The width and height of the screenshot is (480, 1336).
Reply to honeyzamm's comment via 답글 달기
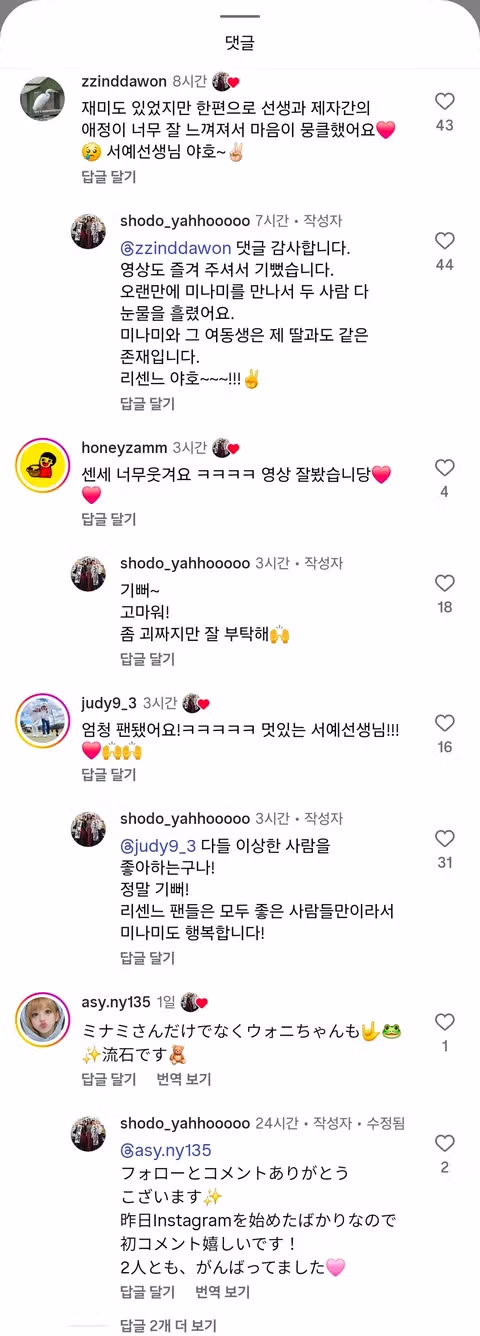[x=109, y=519]
